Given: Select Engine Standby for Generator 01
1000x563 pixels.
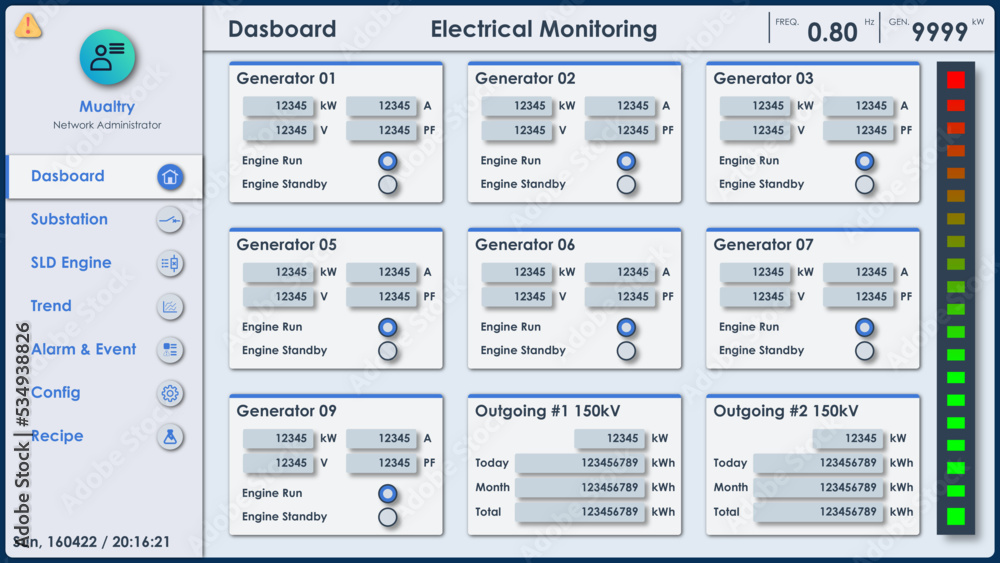Looking at the screenshot, I should click(387, 185).
